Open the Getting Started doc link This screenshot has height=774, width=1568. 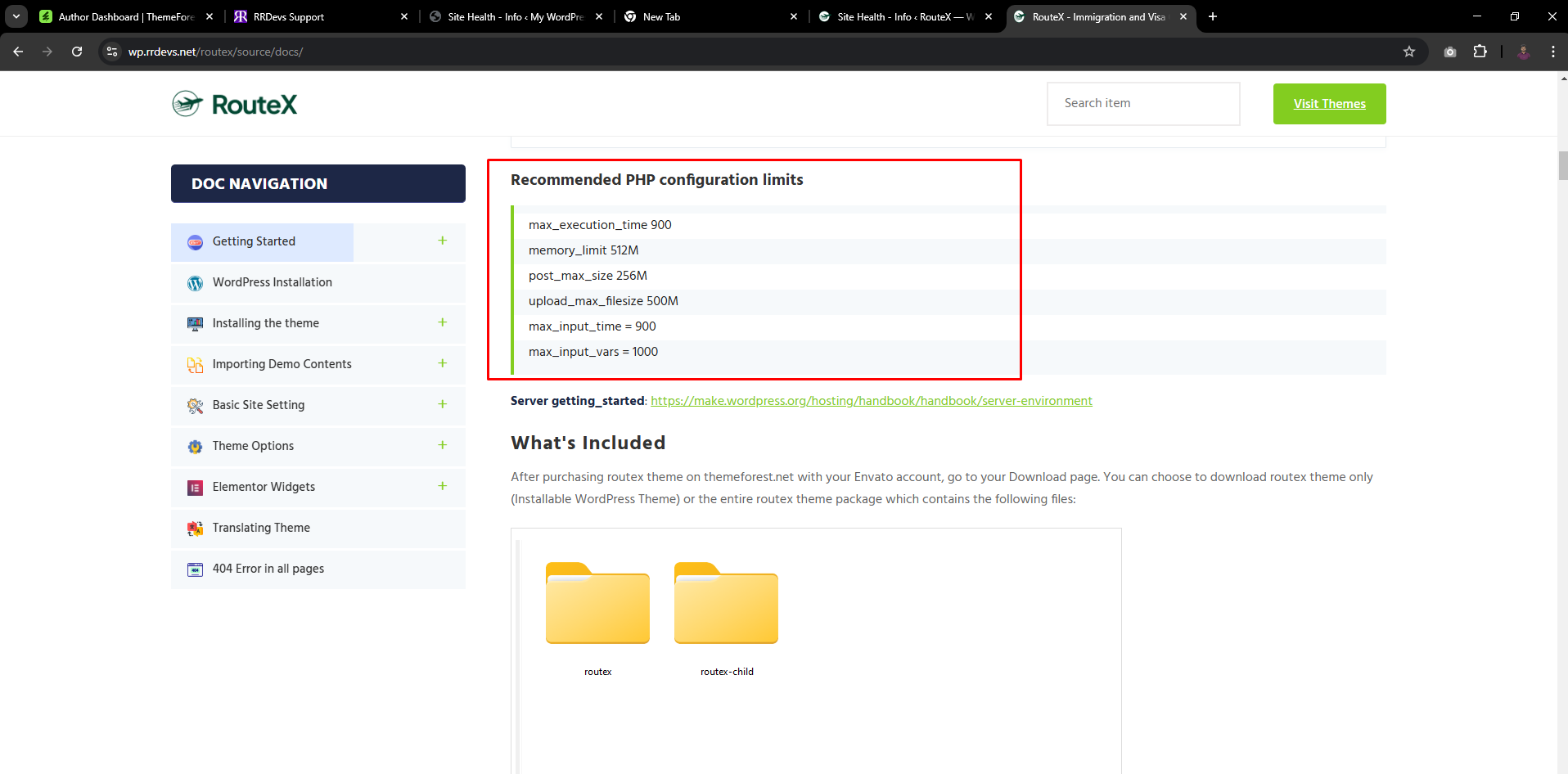254,241
